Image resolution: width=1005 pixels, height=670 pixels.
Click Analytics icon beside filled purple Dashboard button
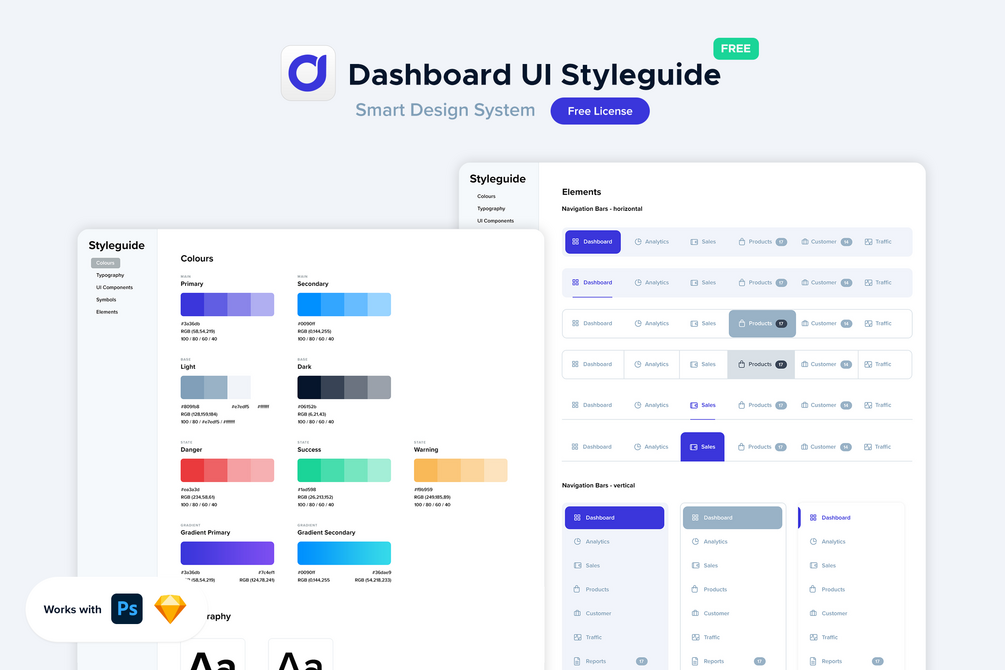[x=638, y=242]
